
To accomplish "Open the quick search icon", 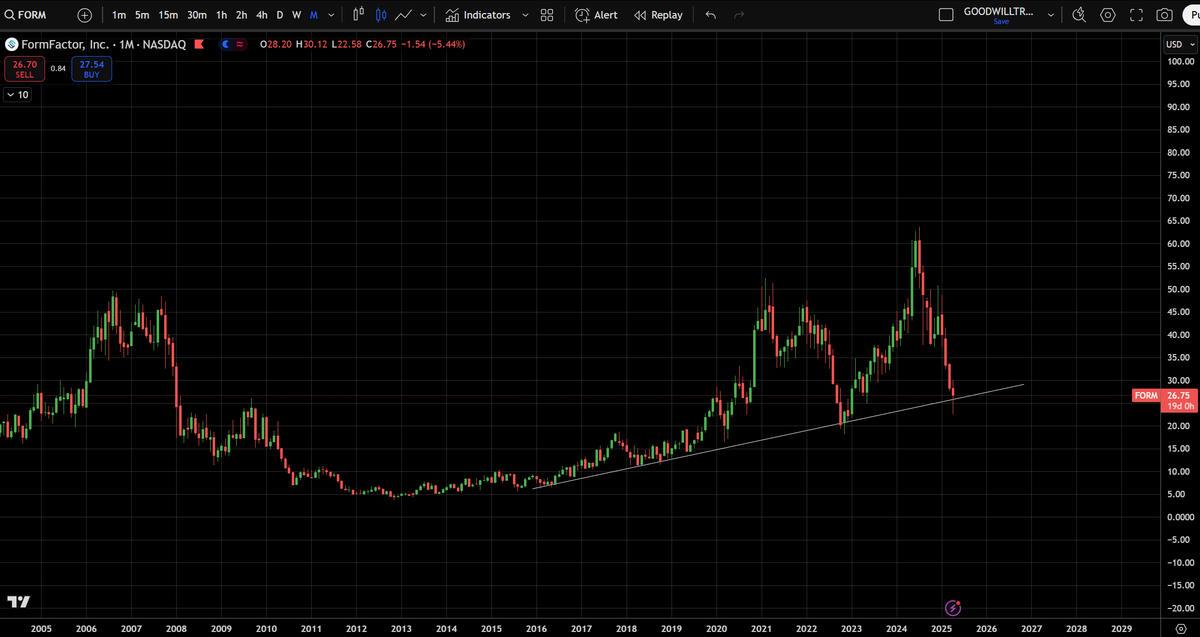I will click(x=1079, y=15).
